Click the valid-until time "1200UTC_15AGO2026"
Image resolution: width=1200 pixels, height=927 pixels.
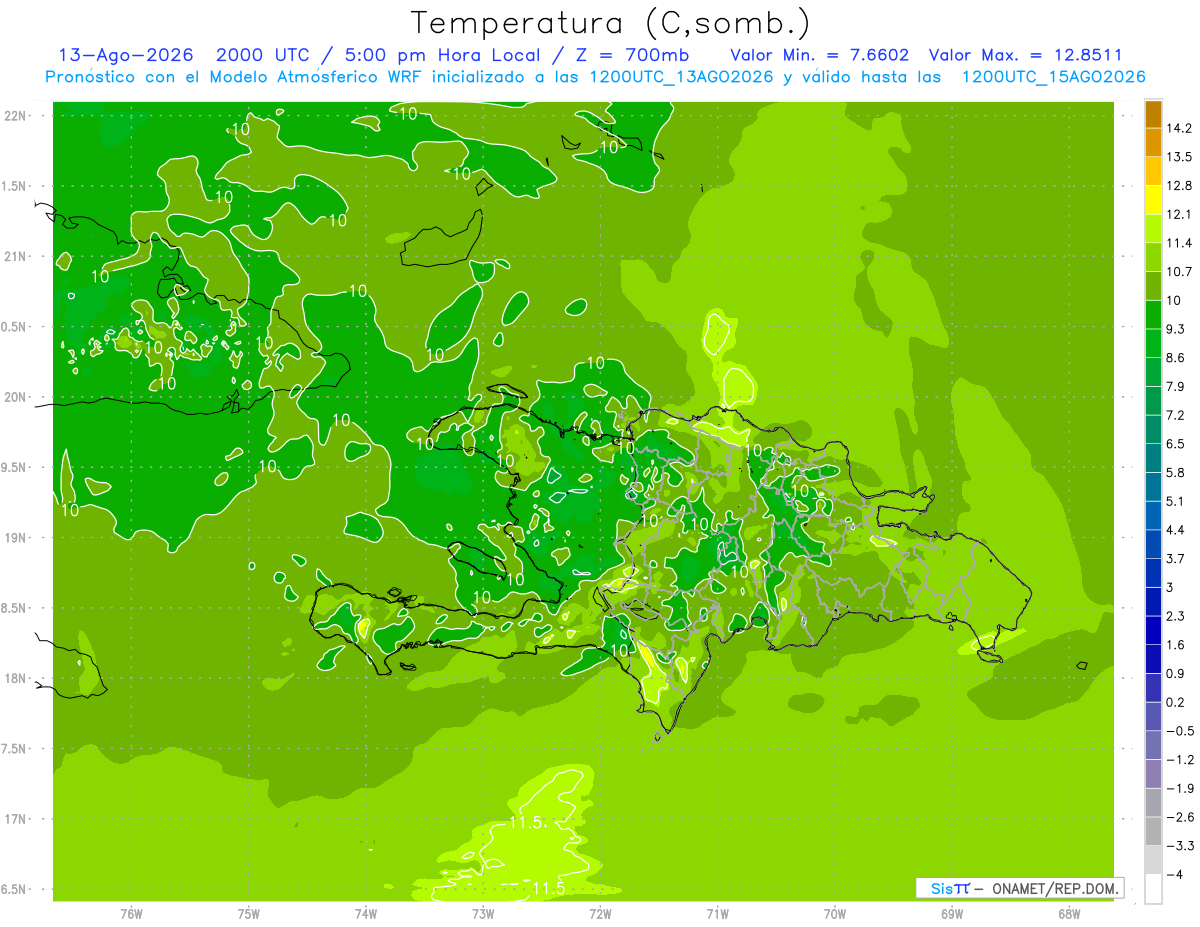coord(1053,76)
